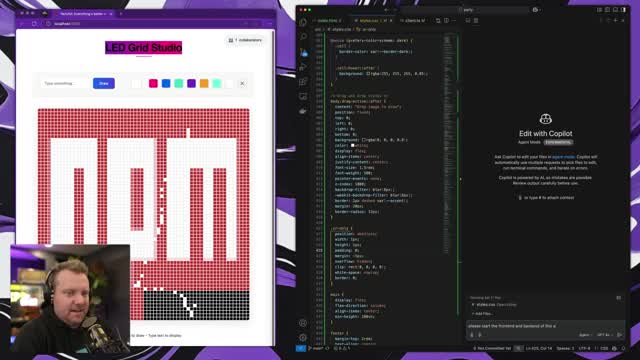
Task: Click the Accounts icon in activity bar
Action: pos(303,323)
